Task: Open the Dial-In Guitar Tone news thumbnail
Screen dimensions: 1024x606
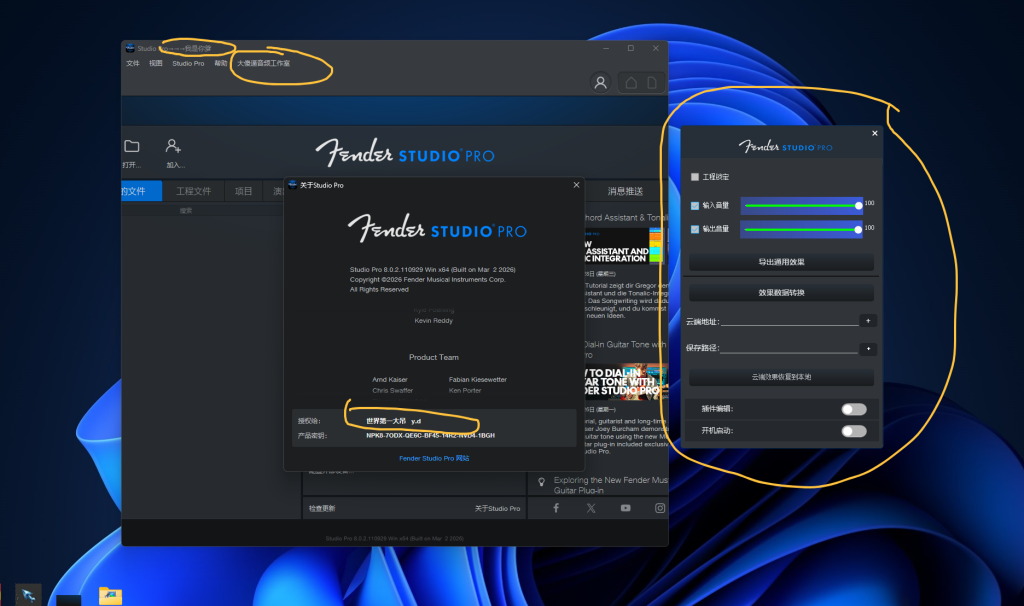Action: pos(626,382)
